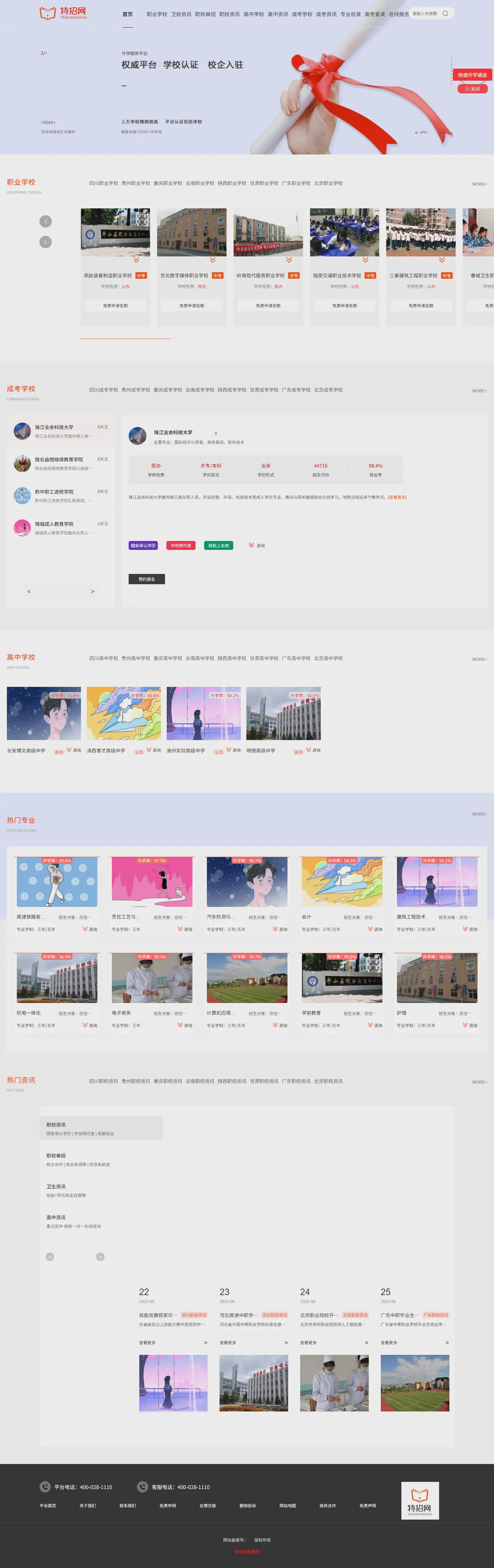
Task: Click the previous arrow in vocational schools carousel
Action: click(x=46, y=221)
